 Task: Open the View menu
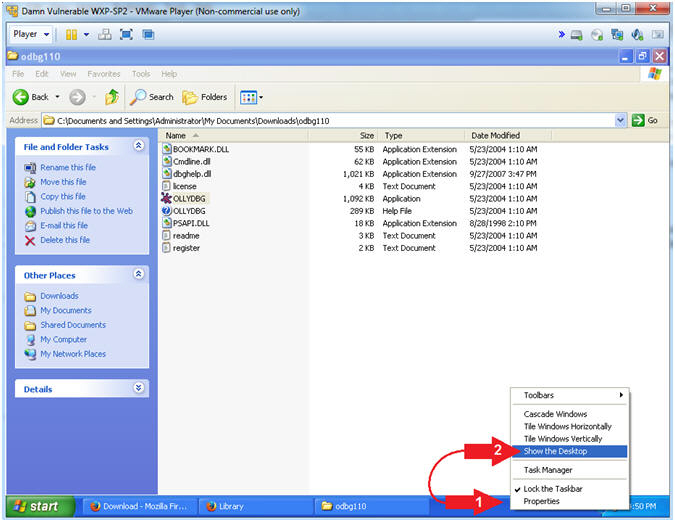point(68,74)
